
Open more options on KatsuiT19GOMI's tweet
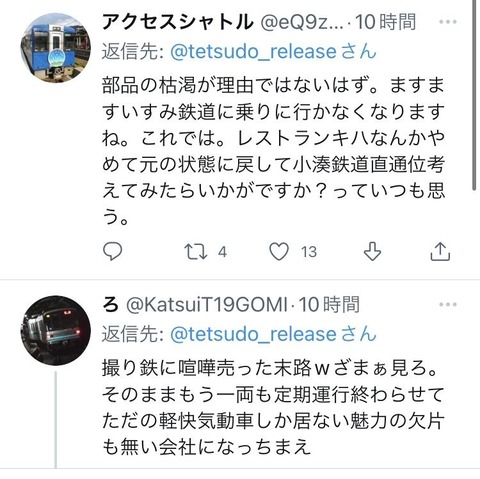(448, 304)
